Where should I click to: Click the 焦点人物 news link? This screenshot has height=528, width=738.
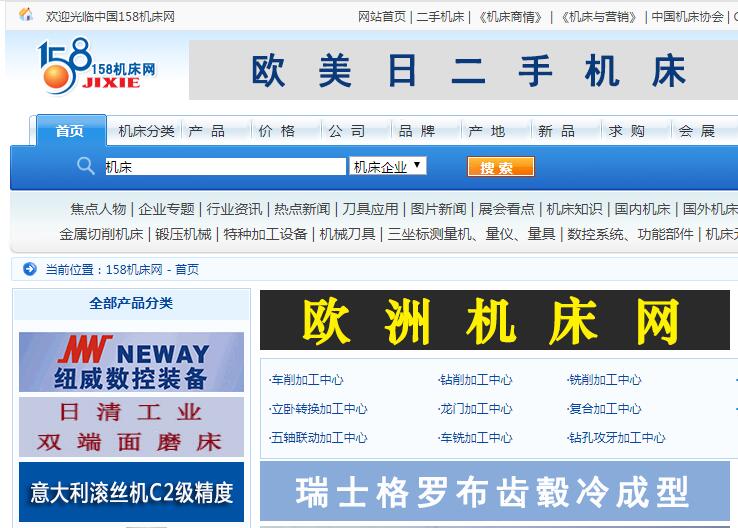tap(98, 209)
